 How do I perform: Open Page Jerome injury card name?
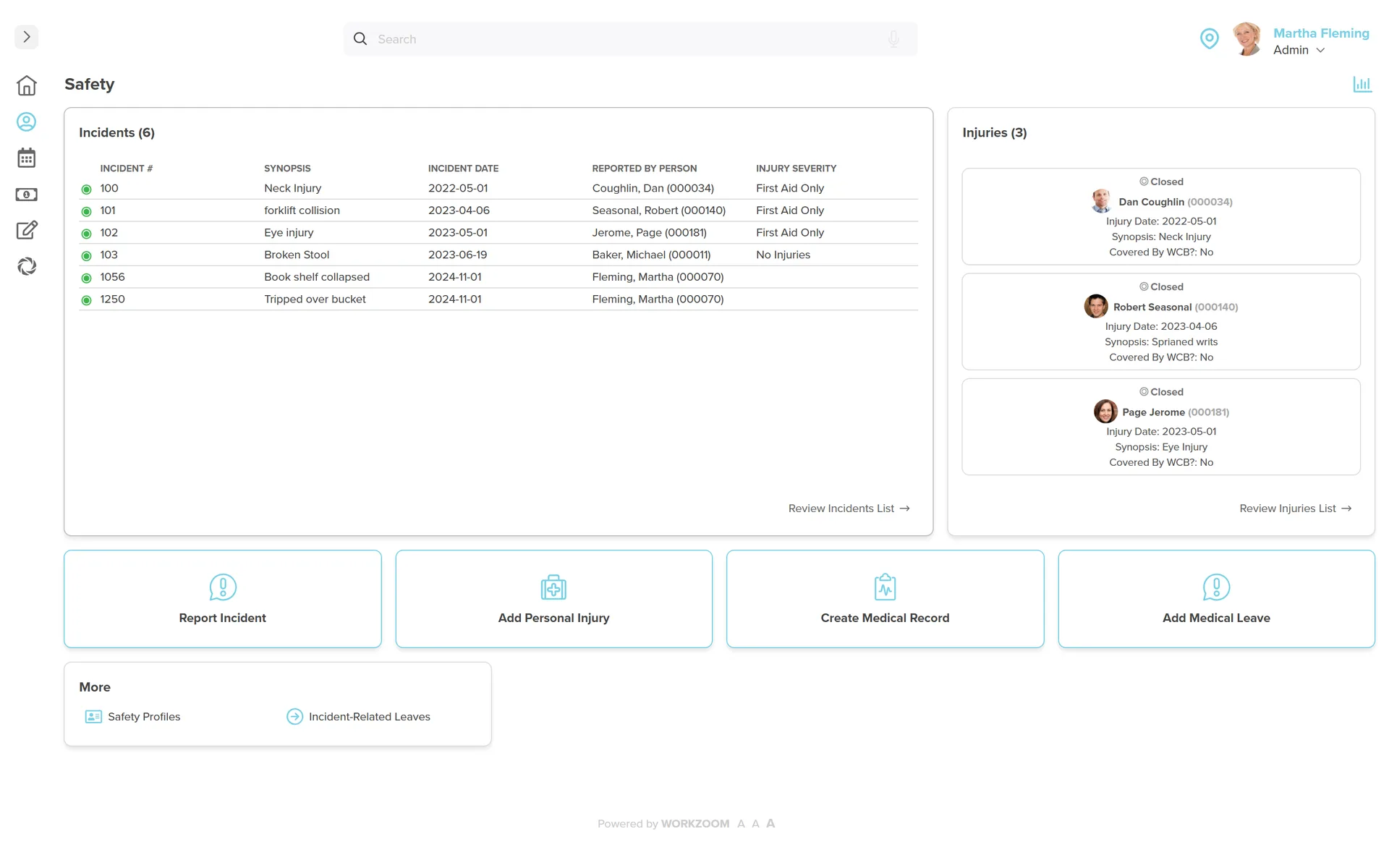(x=1153, y=412)
